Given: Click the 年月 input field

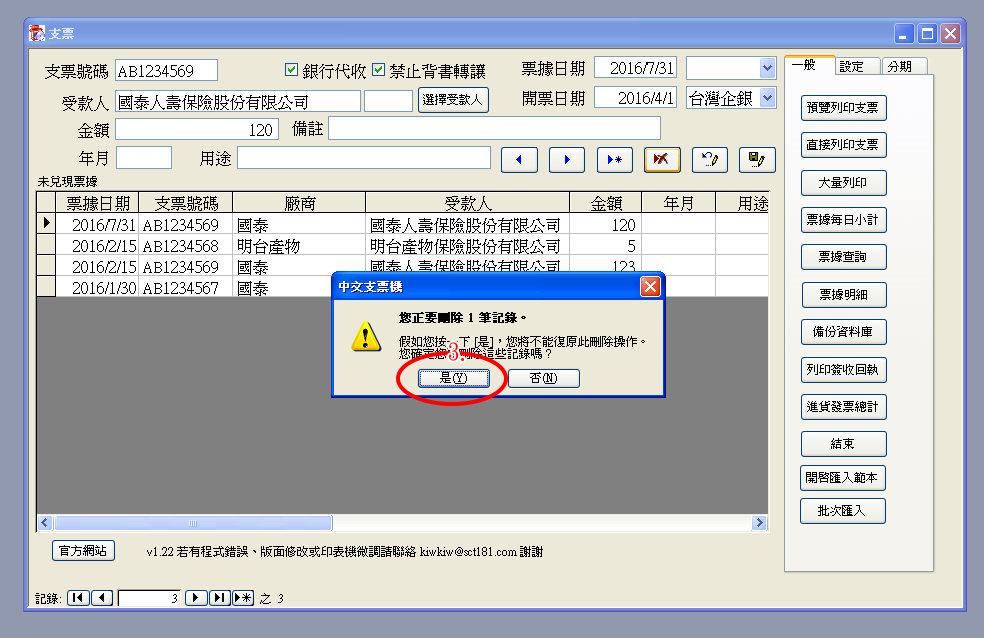Looking at the screenshot, I should tap(144, 157).
